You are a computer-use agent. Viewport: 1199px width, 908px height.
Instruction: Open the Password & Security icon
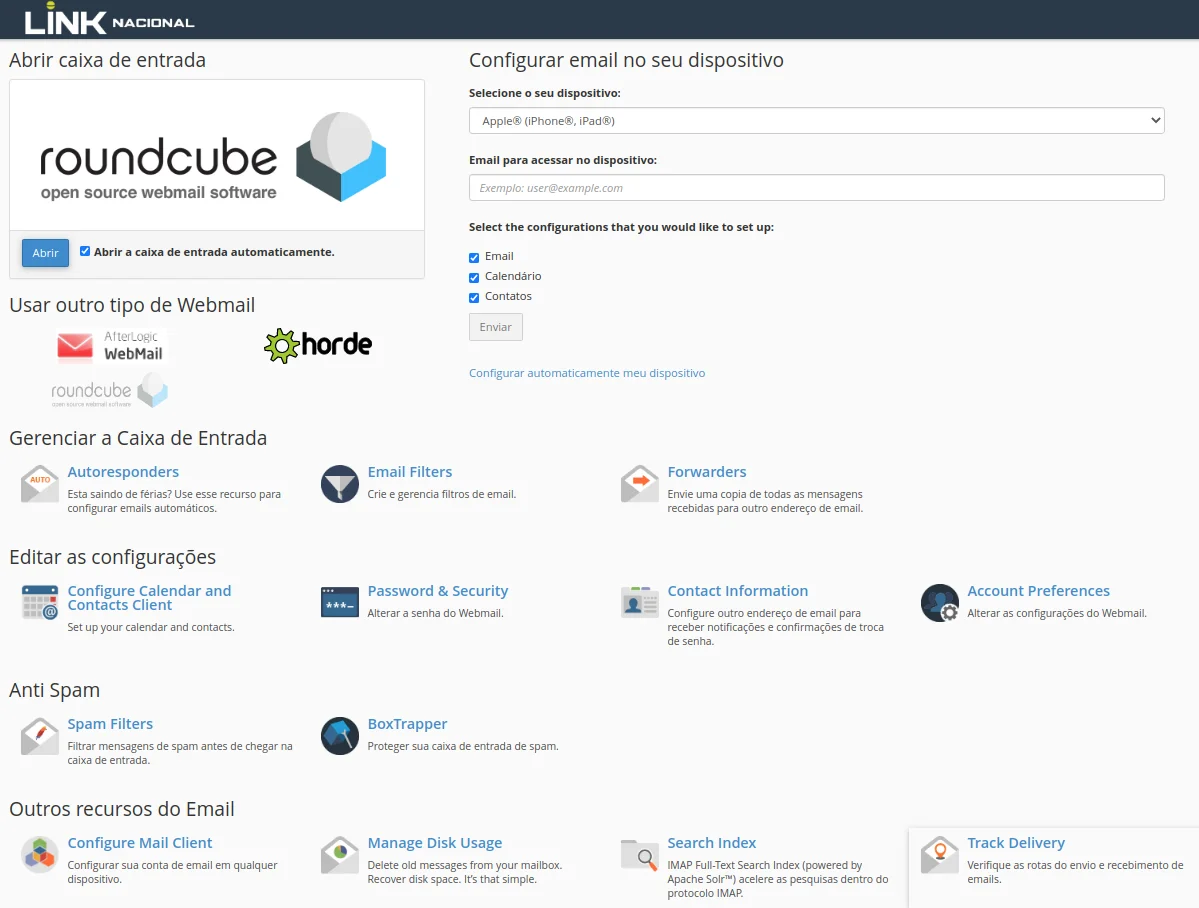[340, 603]
